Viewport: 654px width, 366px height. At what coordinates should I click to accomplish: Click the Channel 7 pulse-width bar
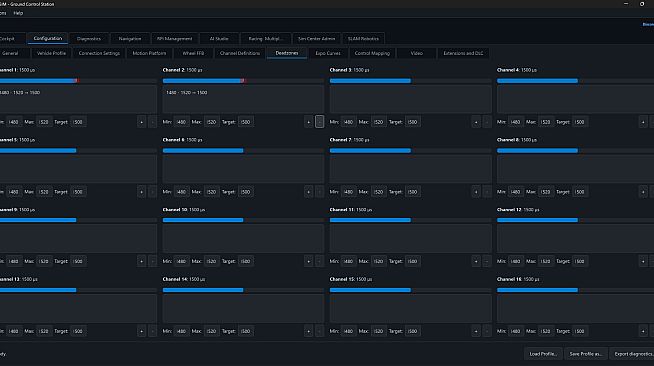[410, 150]
